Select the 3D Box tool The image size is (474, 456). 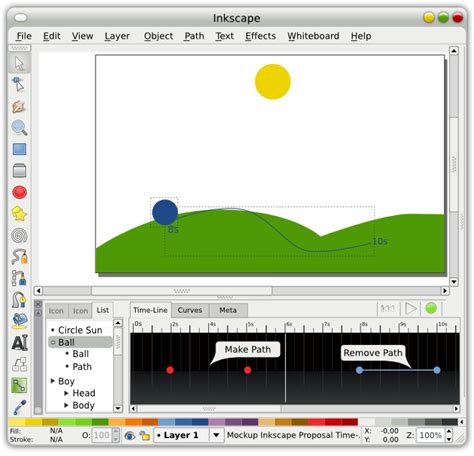[19, 170]
